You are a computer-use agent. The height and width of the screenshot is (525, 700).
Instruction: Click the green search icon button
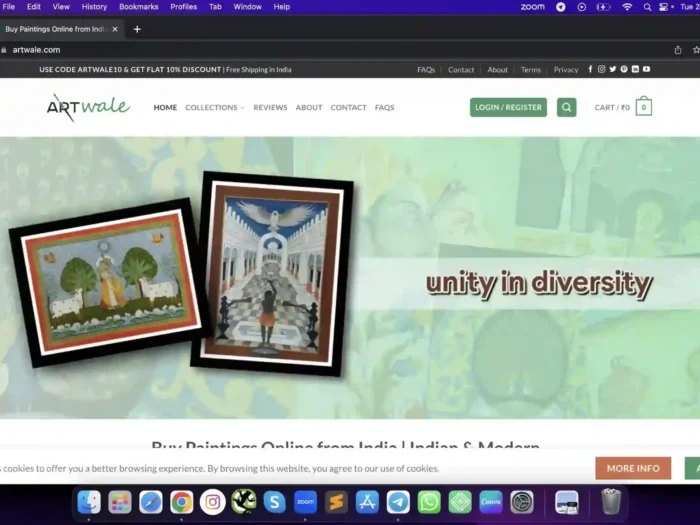[567, 107]
